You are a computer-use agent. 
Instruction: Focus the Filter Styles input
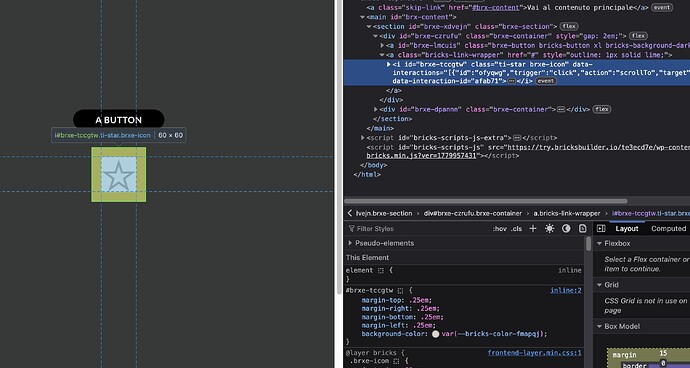(418, 228)
